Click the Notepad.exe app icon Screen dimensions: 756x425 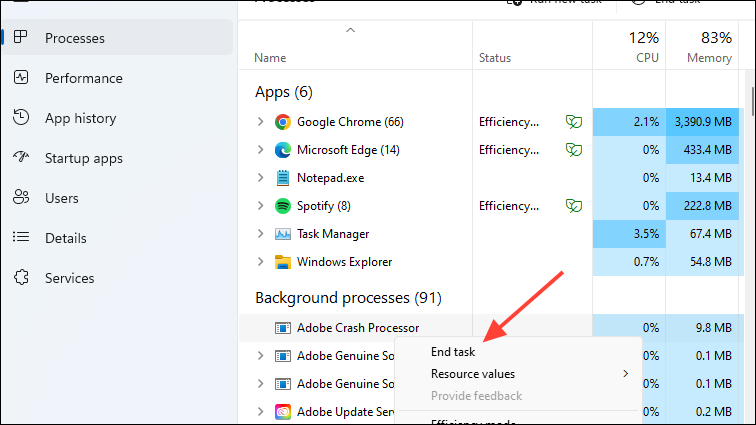(x=283, y=178)
